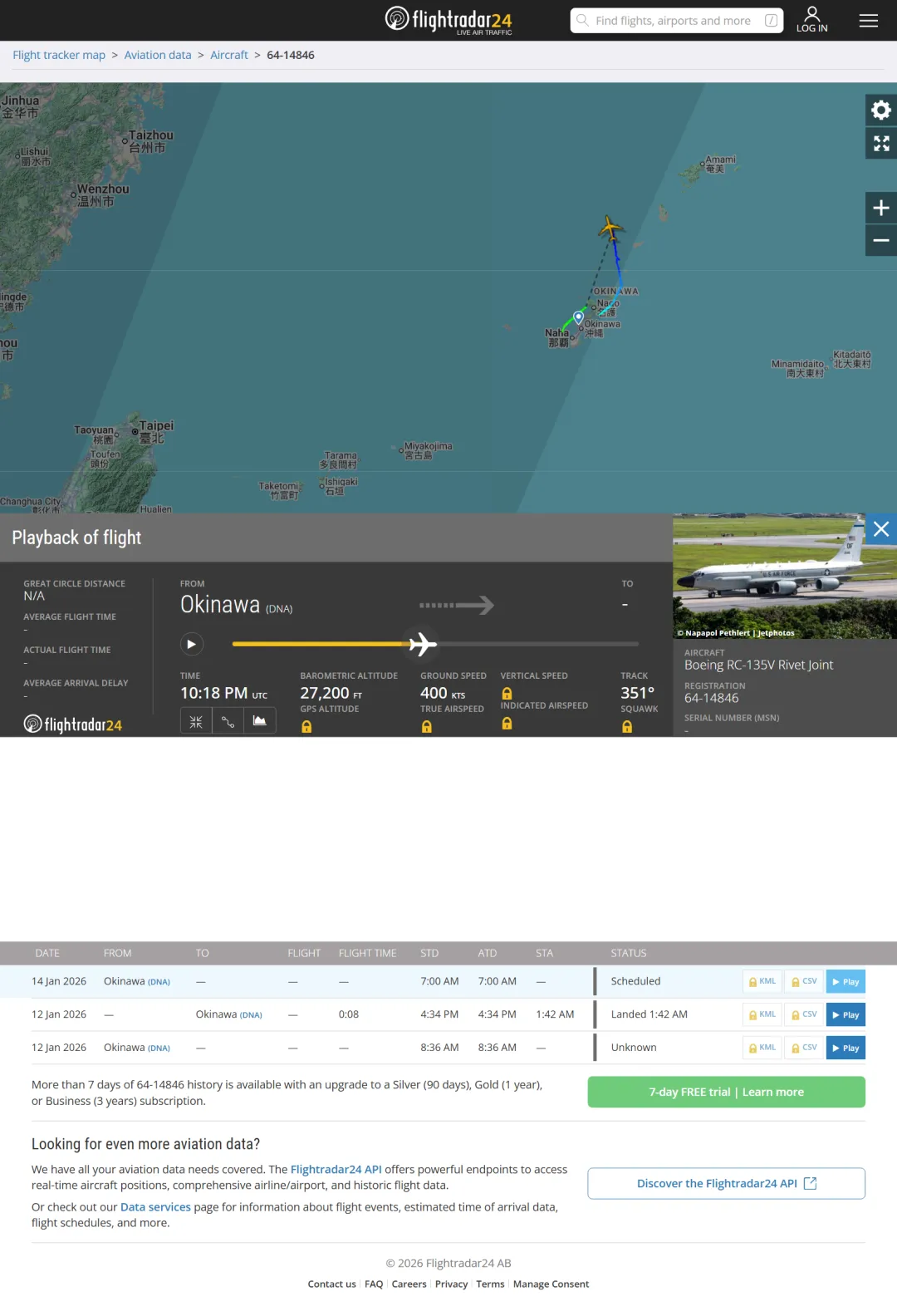Zoom out on the map
The height and width of the screenshot is (1316, 897).
[x=881, y=241]
